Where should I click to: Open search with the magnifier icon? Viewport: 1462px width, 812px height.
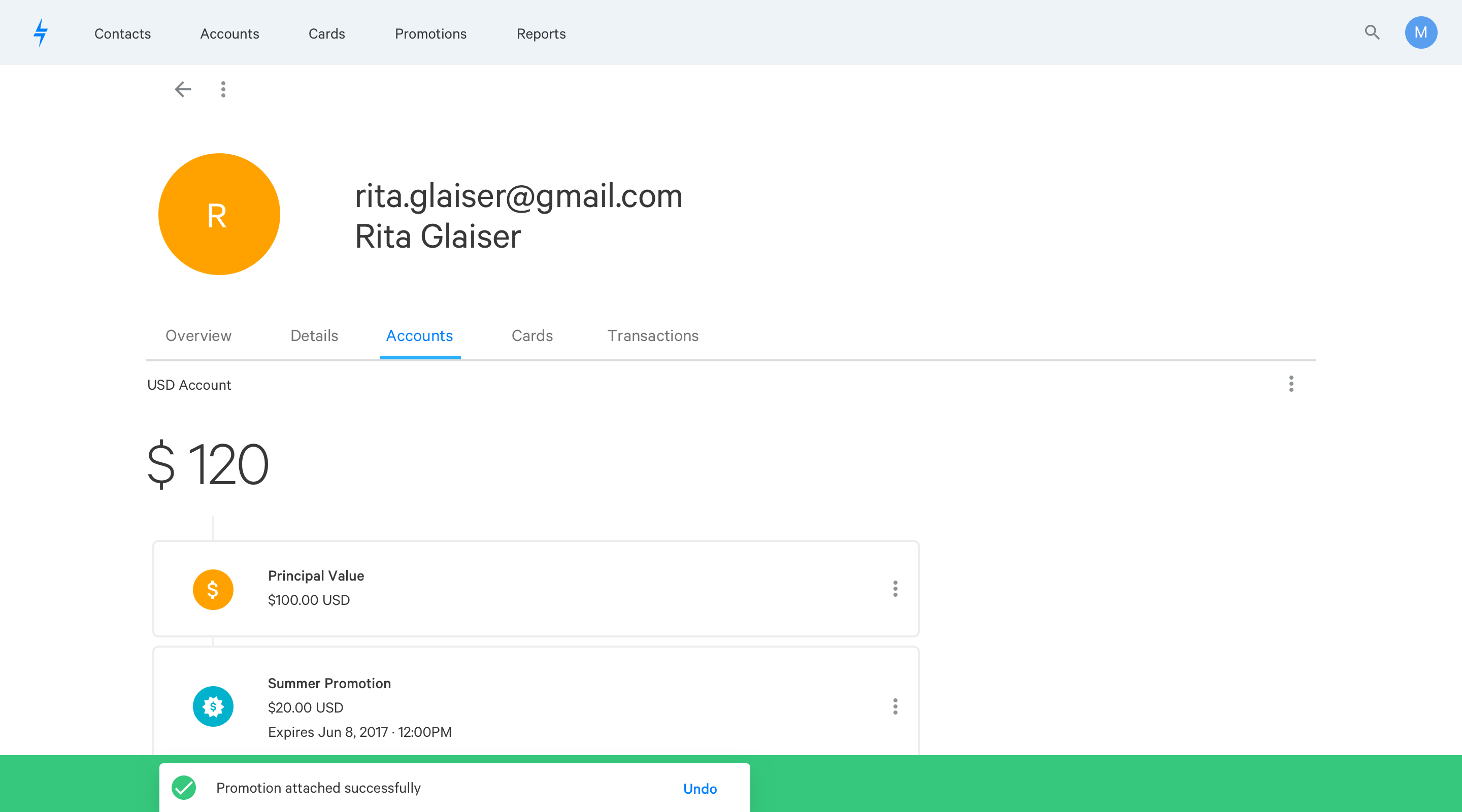pyautogui.click(x=1372, y=32)
